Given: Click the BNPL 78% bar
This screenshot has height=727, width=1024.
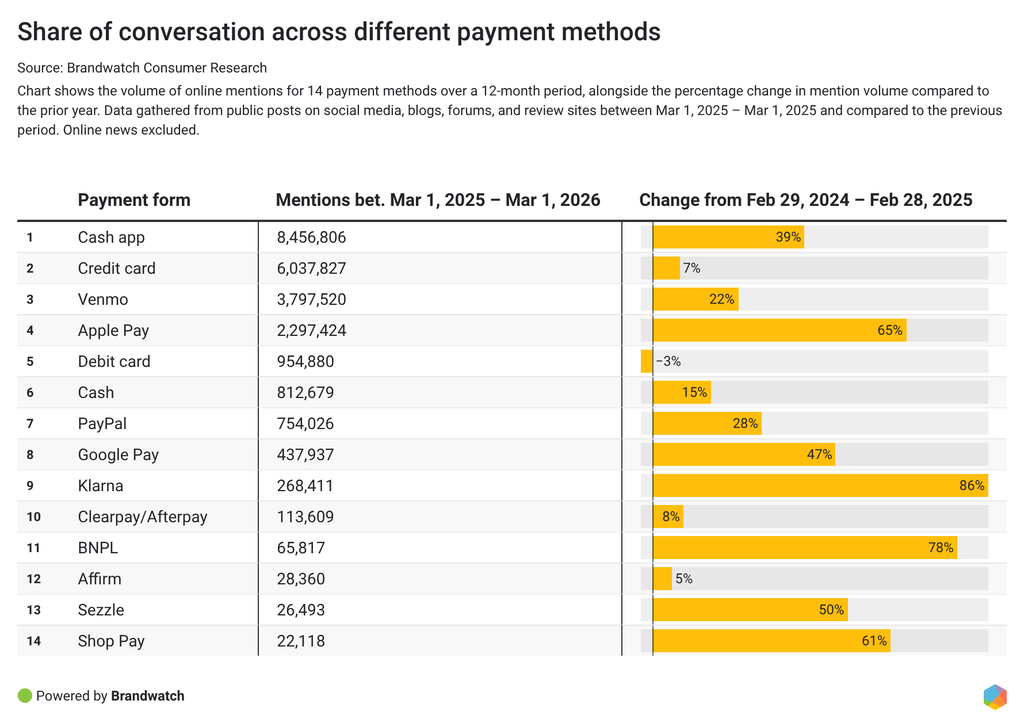Looking at the screenshot, I should [804, 548].
